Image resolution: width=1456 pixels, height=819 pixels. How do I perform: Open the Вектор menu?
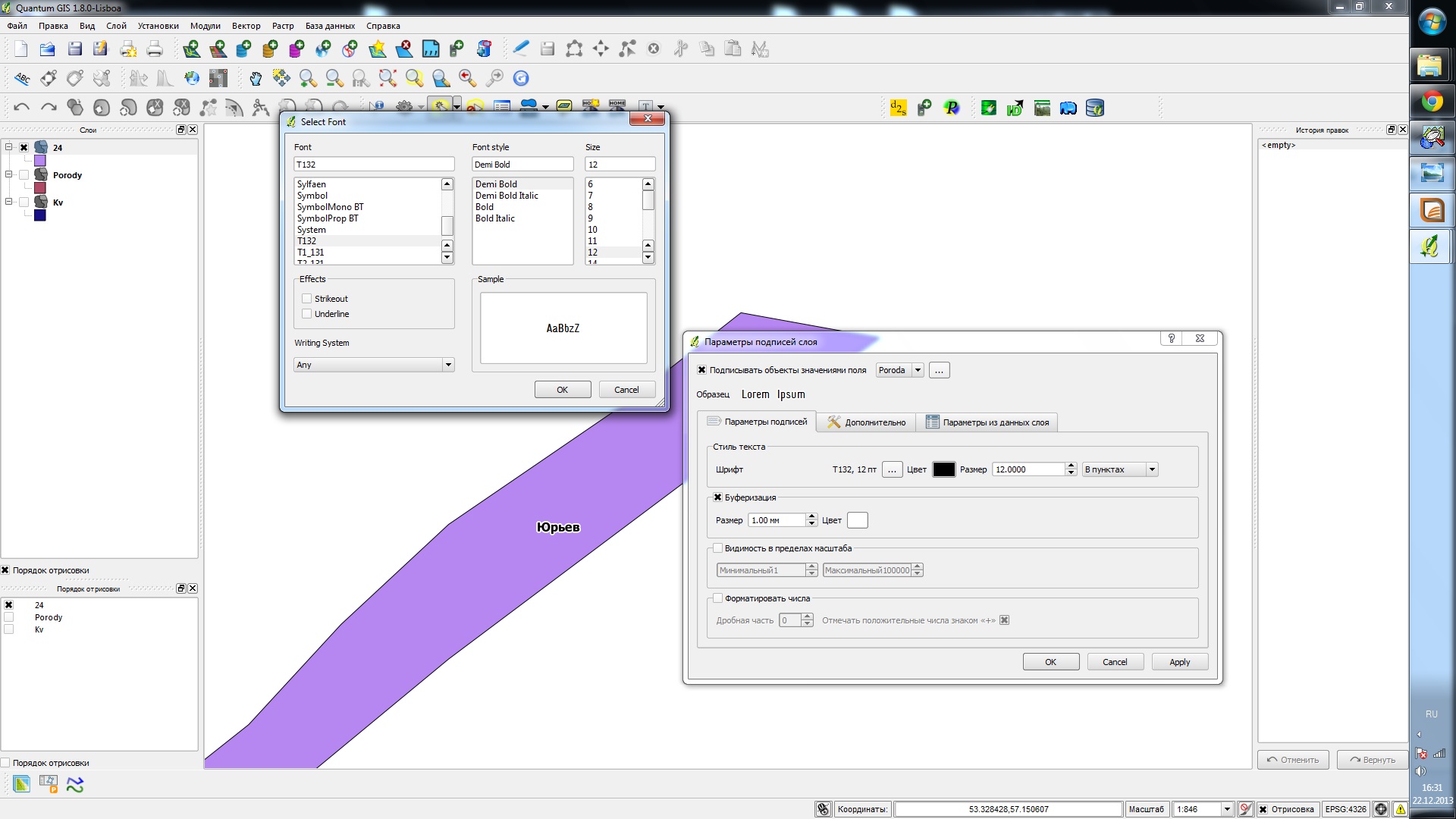click(246, 26)
